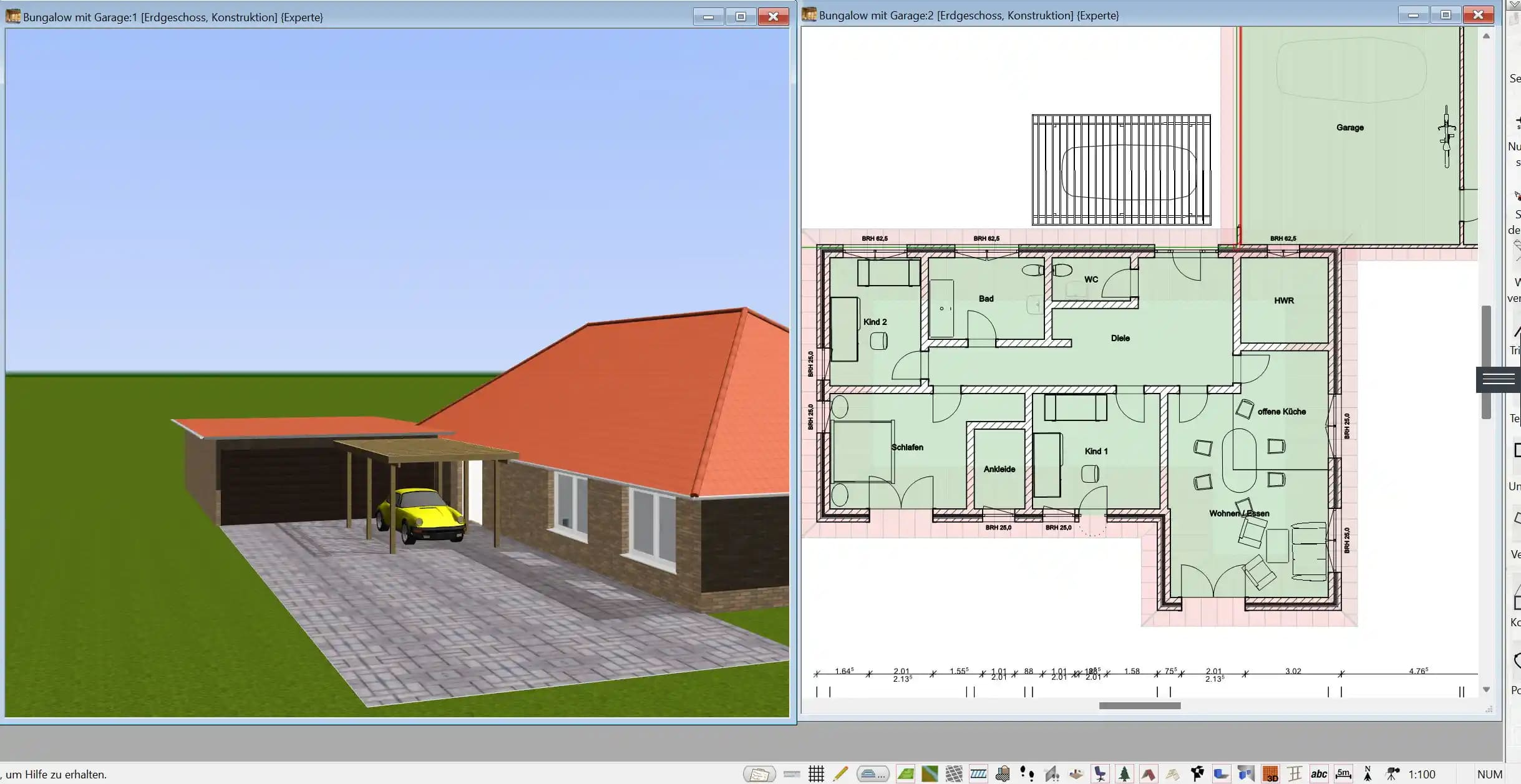Click the dark side panel grip handle

[x=1498, y=379]
